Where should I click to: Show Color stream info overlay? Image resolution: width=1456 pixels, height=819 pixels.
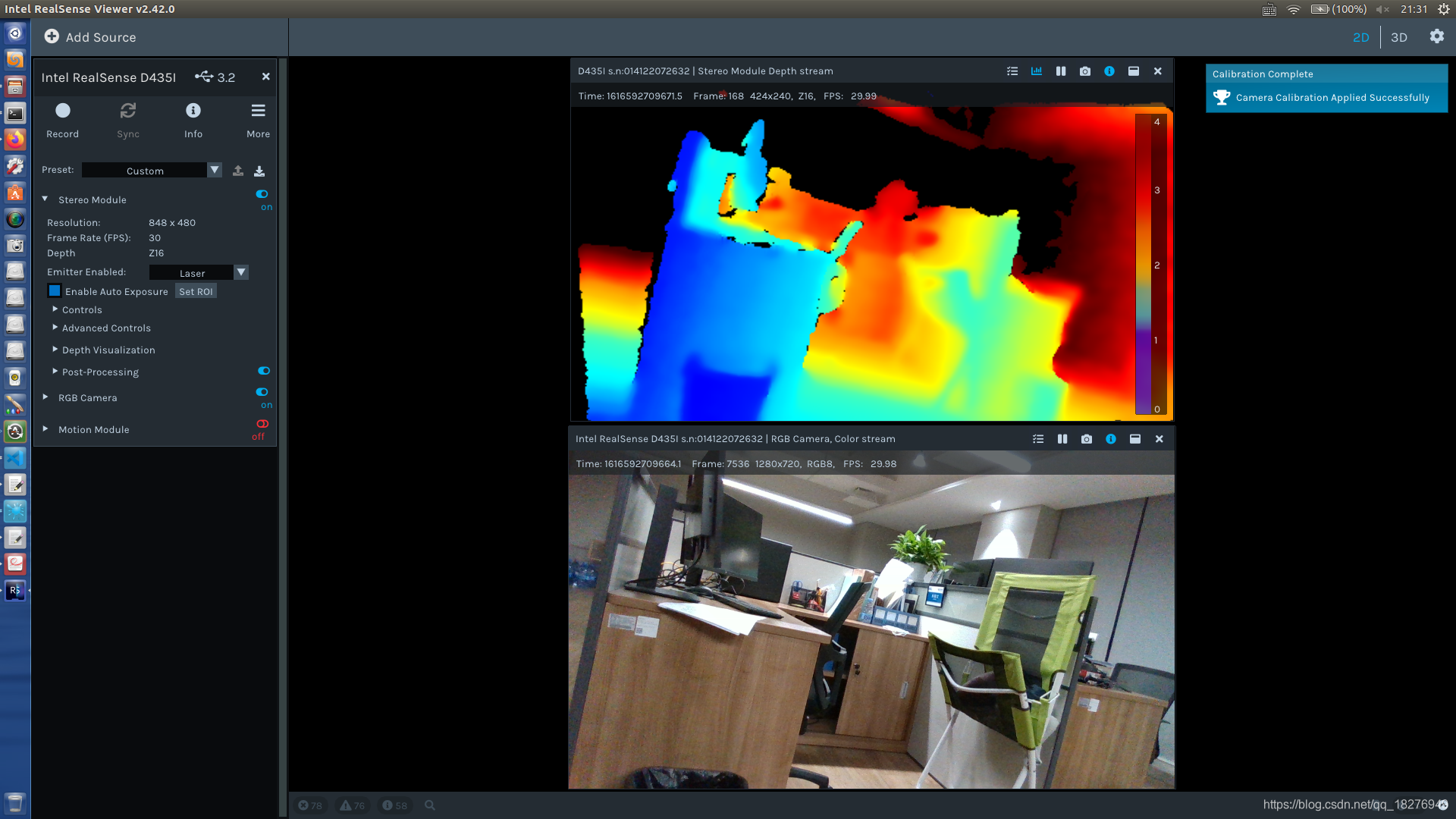(x=1111, y=439)
